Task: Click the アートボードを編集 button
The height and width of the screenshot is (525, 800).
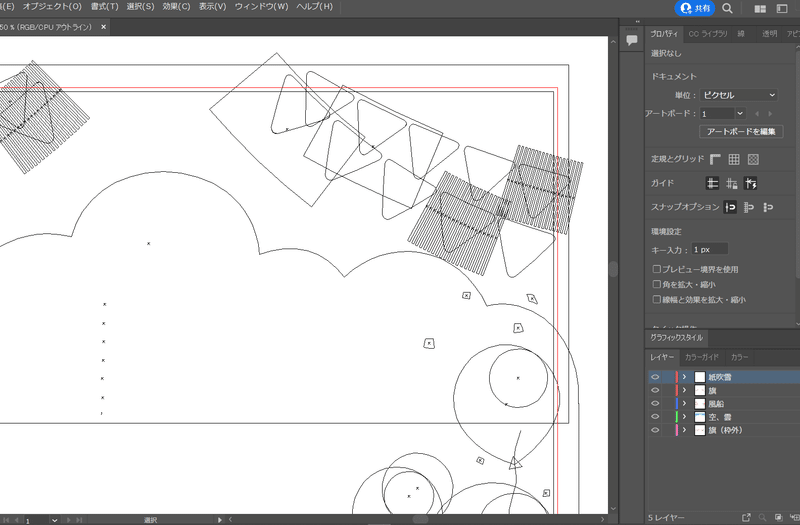Action: (741, 132)
